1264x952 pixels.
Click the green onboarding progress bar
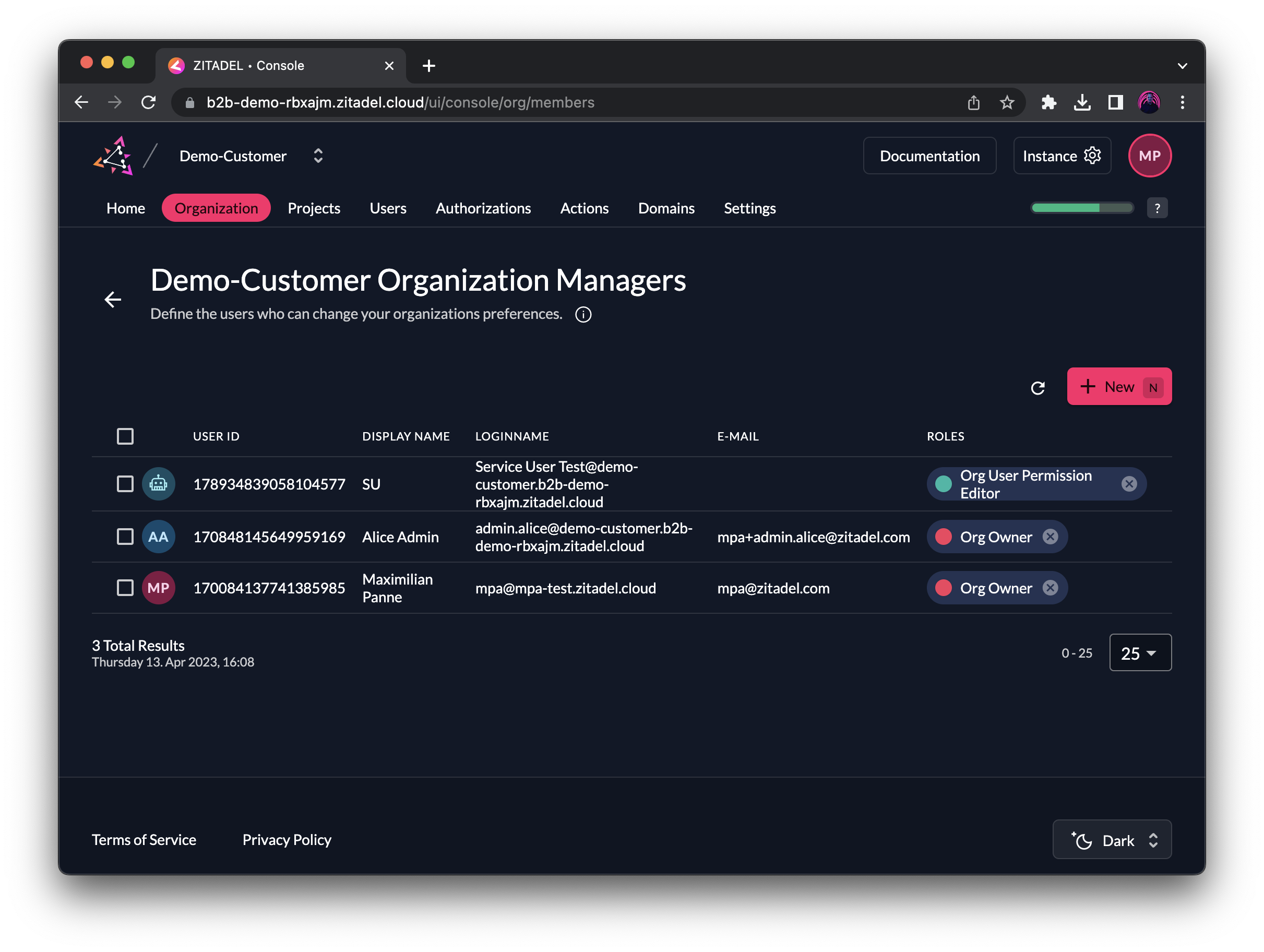1081,208
